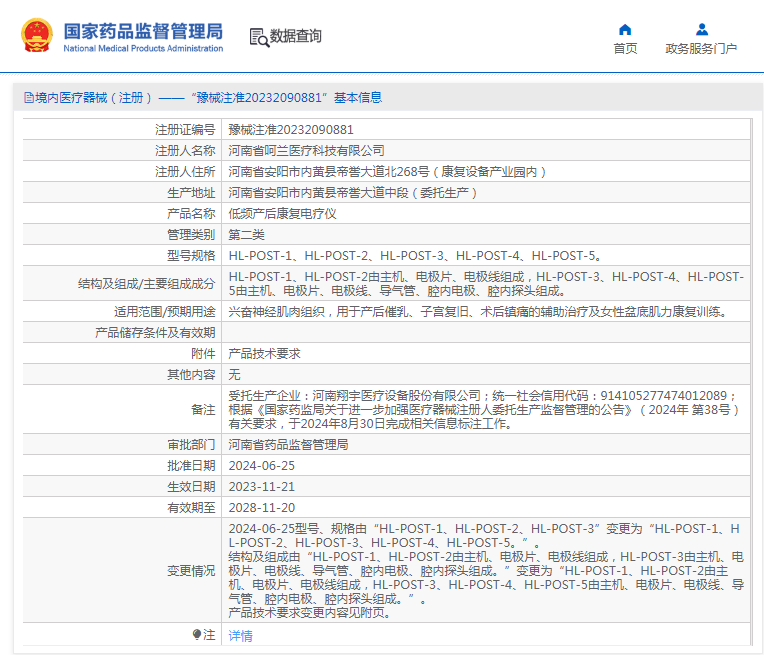
Task: Select 河南省呵兰医疗科技有限公司 registrant name
Action: pos(306,151)
